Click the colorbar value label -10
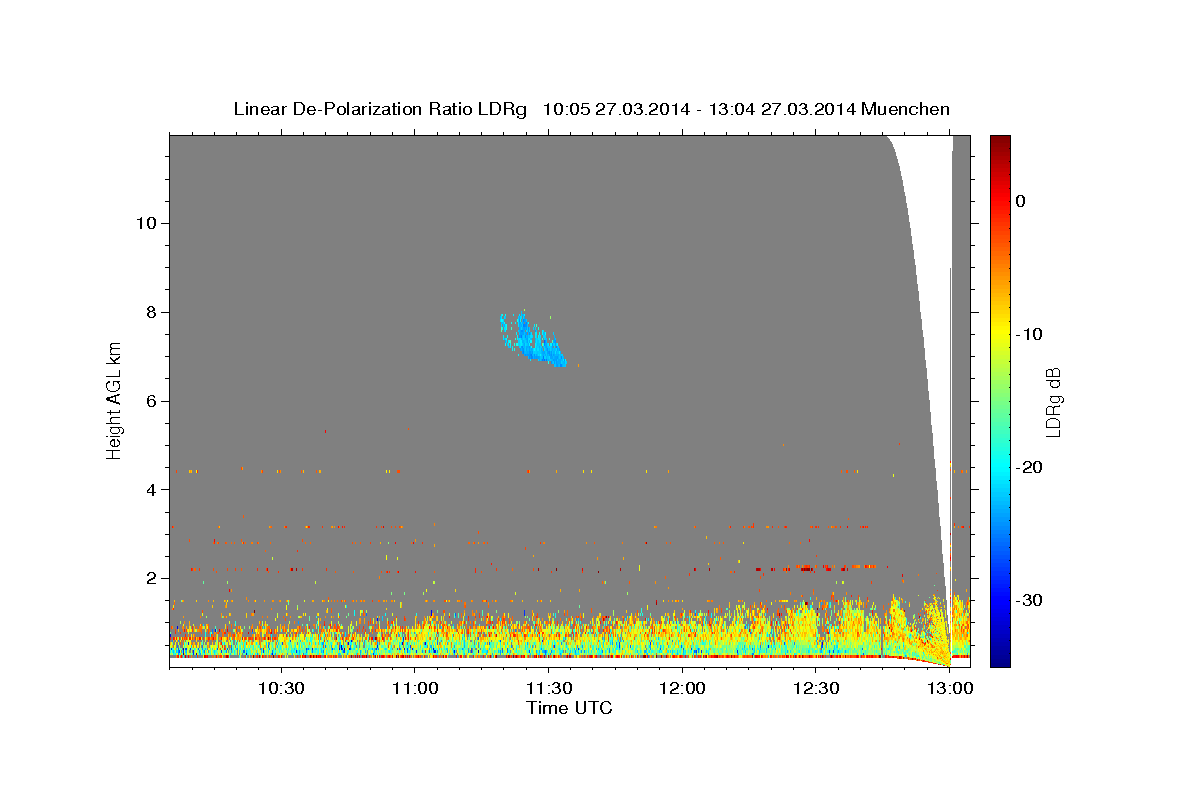This screenshot has width=1200, height=800. (x=1030, y=334)
